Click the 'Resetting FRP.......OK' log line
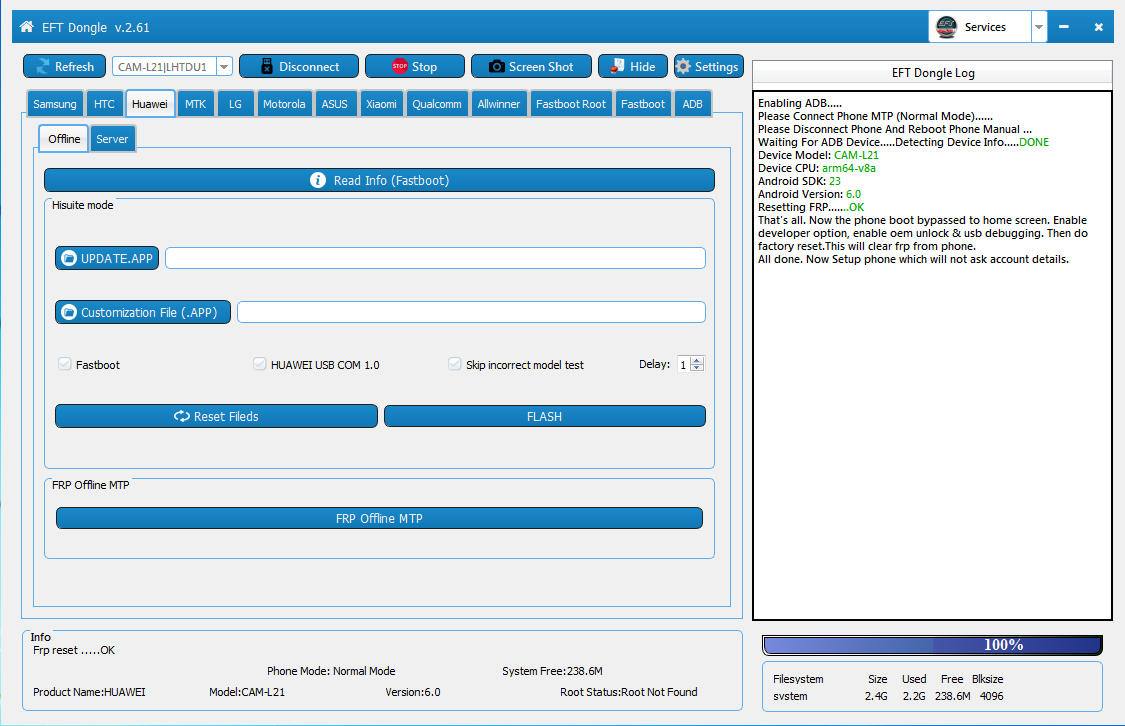This screenshot has height=726, width=1125. [x=811, y=207]
